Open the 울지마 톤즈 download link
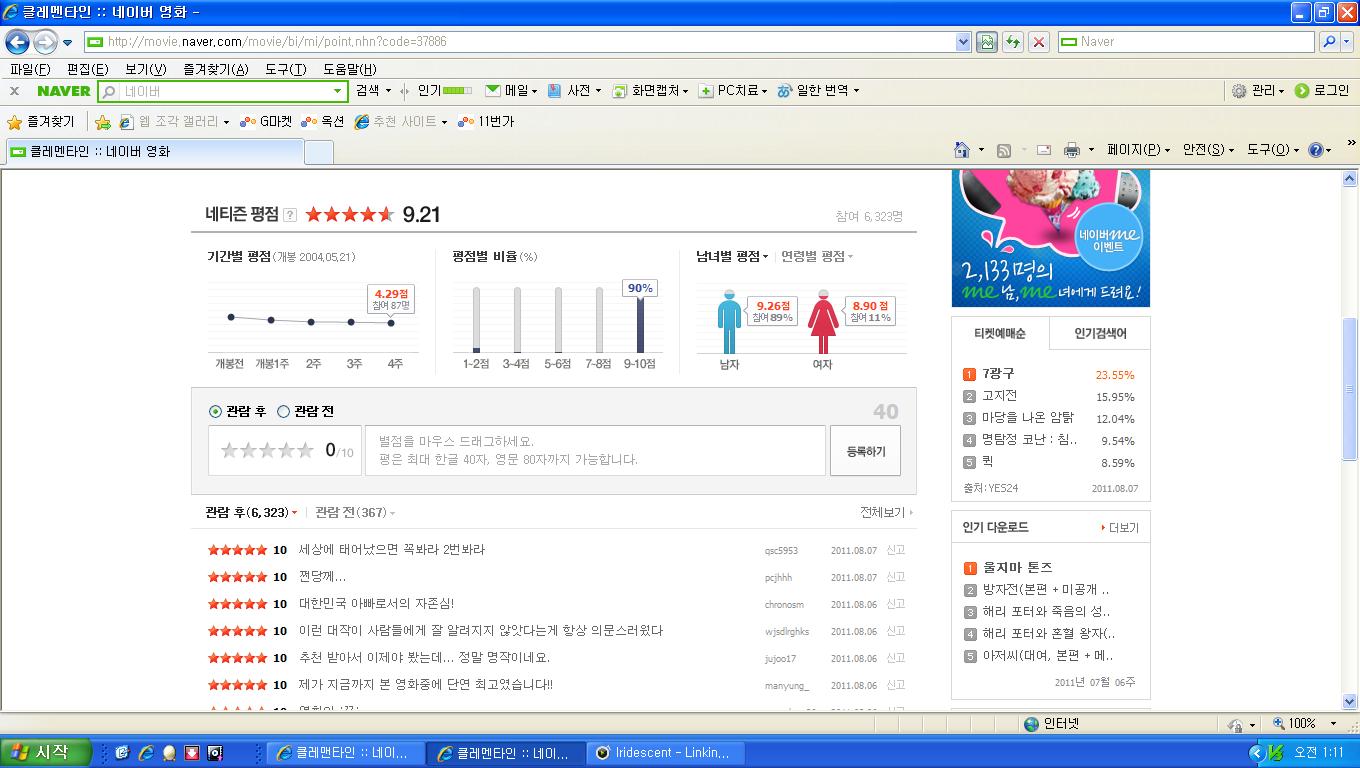This screenshot has height=768, width=1360. click(1017, 567)
